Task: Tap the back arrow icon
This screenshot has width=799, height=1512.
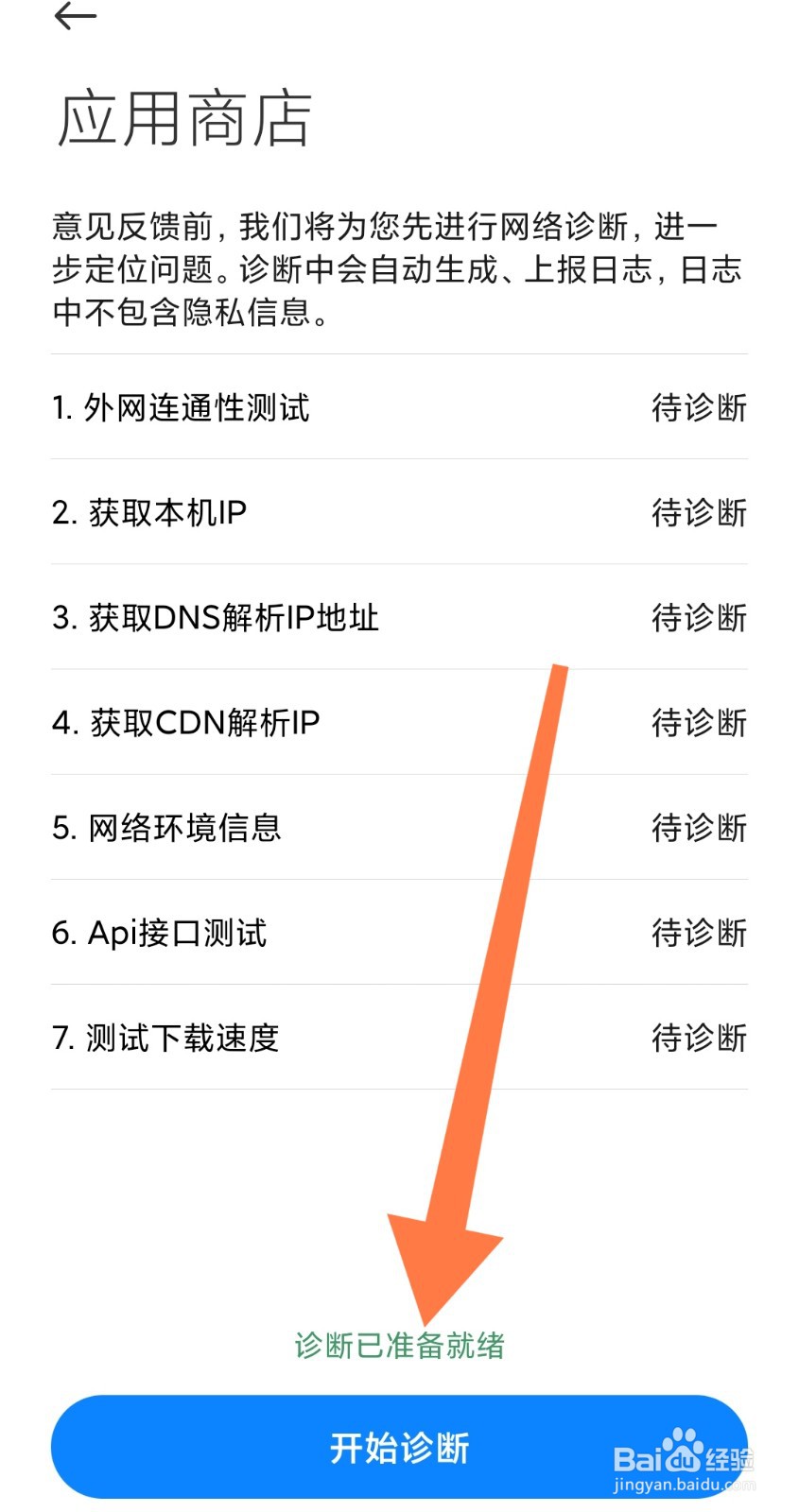Action: [x=76, y=16]
